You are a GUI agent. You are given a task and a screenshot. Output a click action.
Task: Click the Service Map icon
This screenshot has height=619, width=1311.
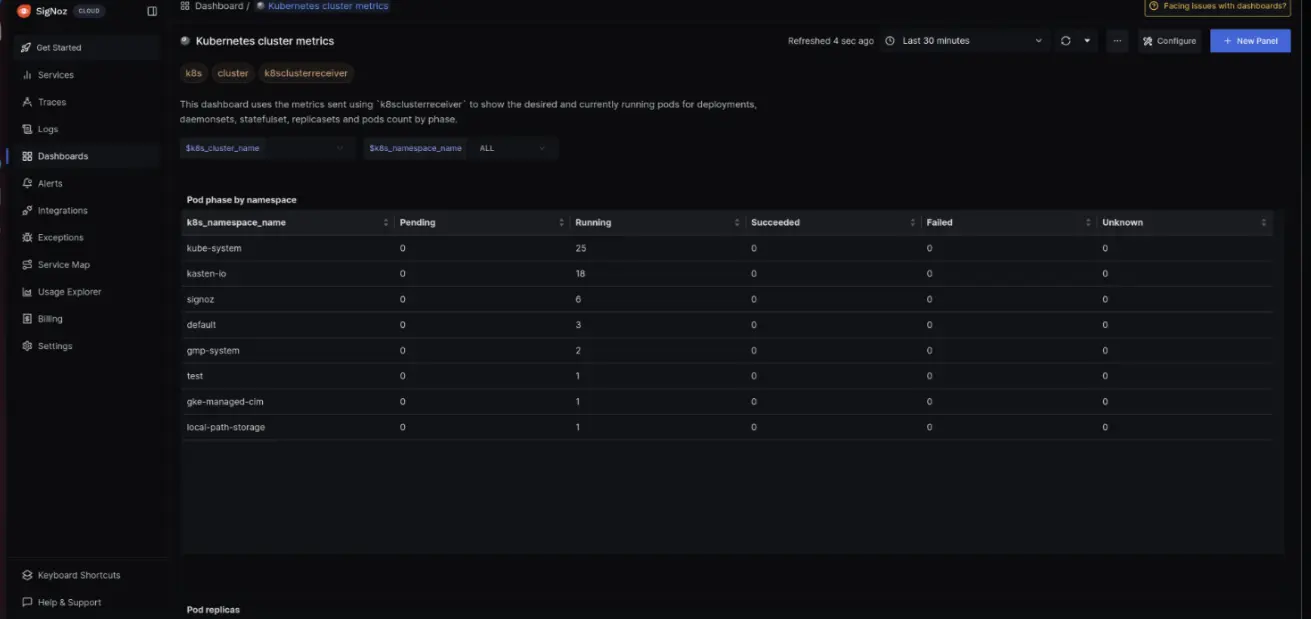[27, 264]
